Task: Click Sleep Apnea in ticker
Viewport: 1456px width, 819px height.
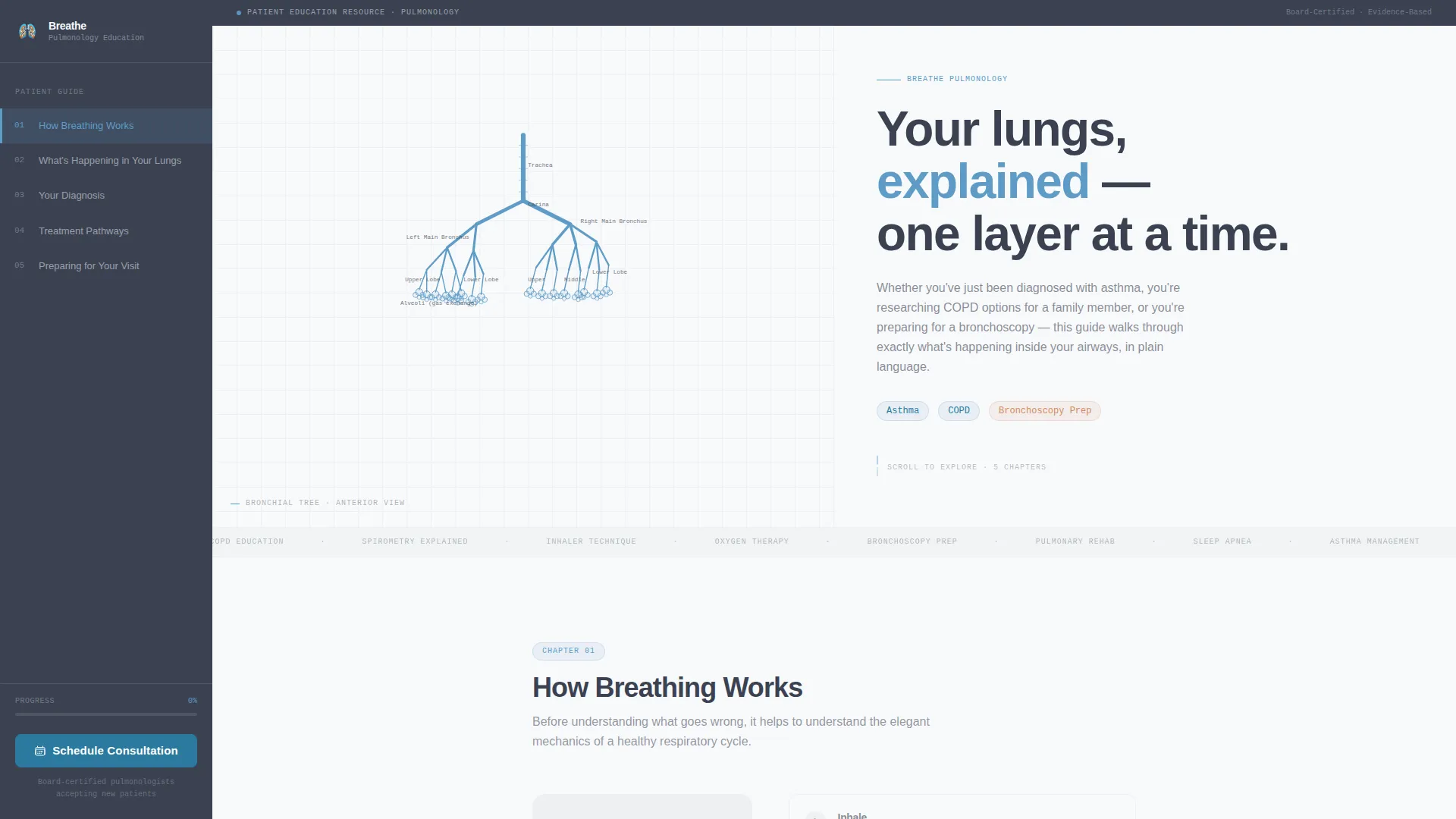Action: [x=1222, y=541]
